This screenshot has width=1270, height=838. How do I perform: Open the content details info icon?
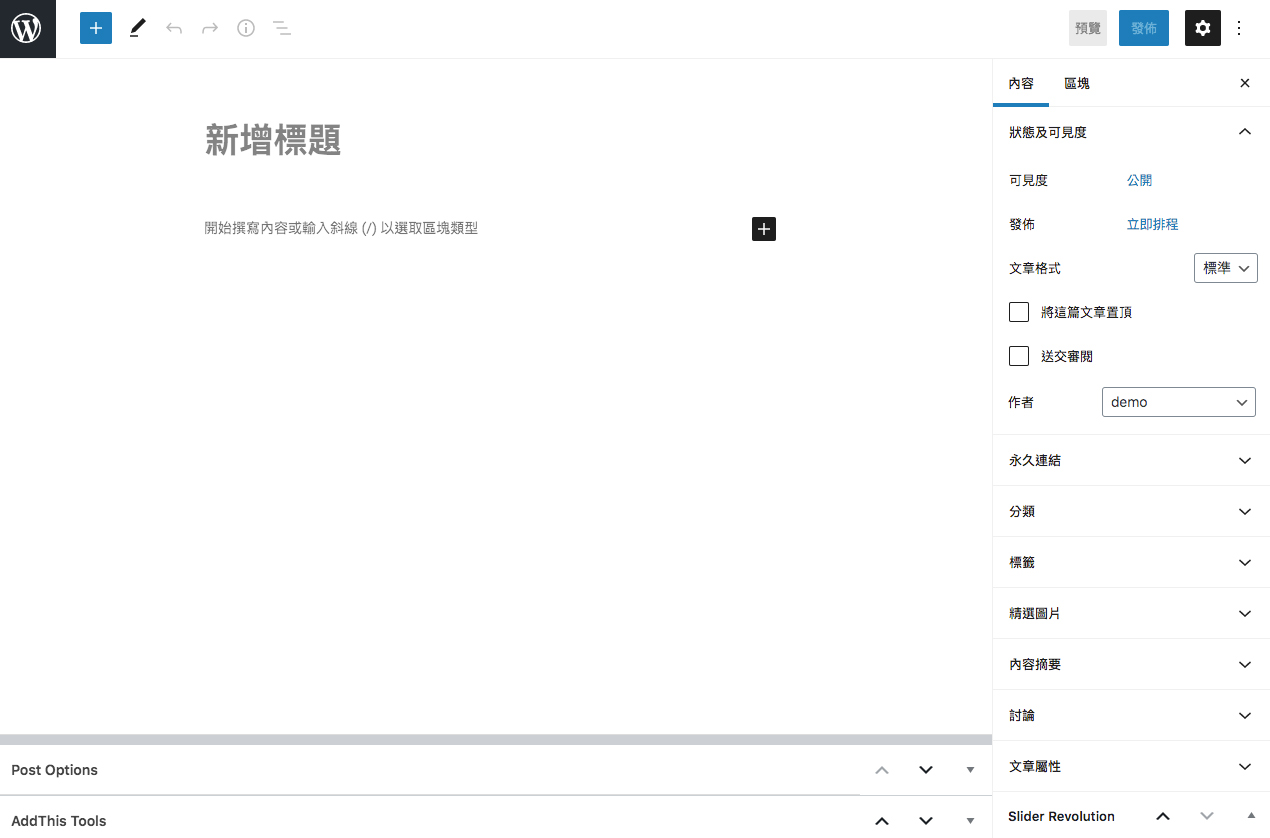point(245,28)
